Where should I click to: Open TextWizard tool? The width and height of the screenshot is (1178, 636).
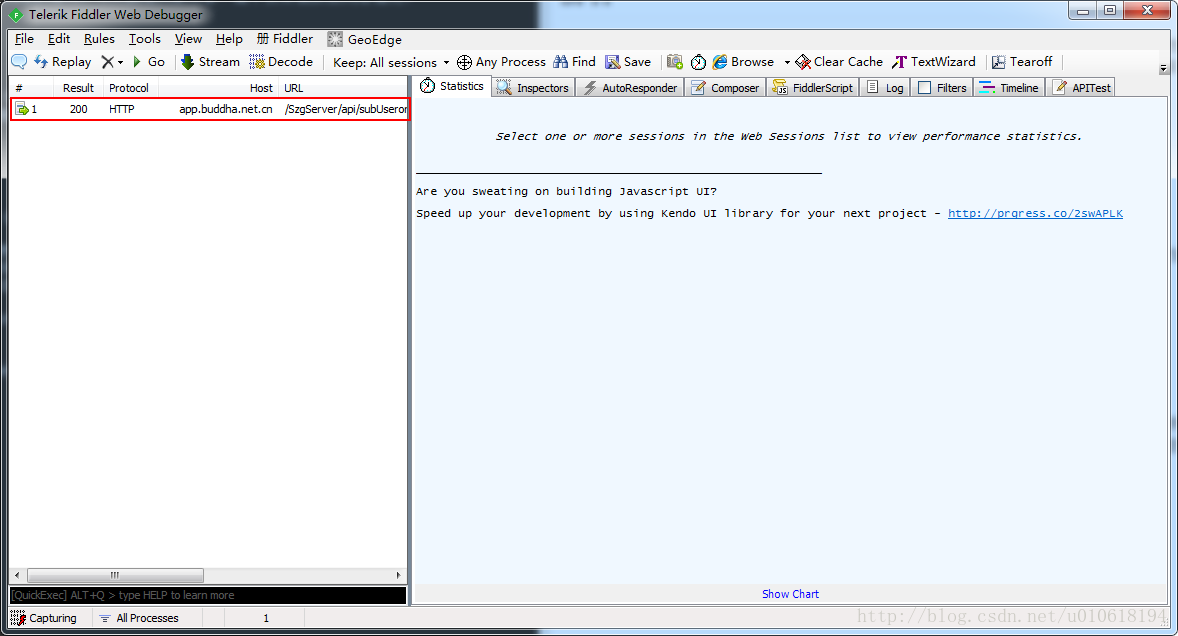(x=934, y=62)
